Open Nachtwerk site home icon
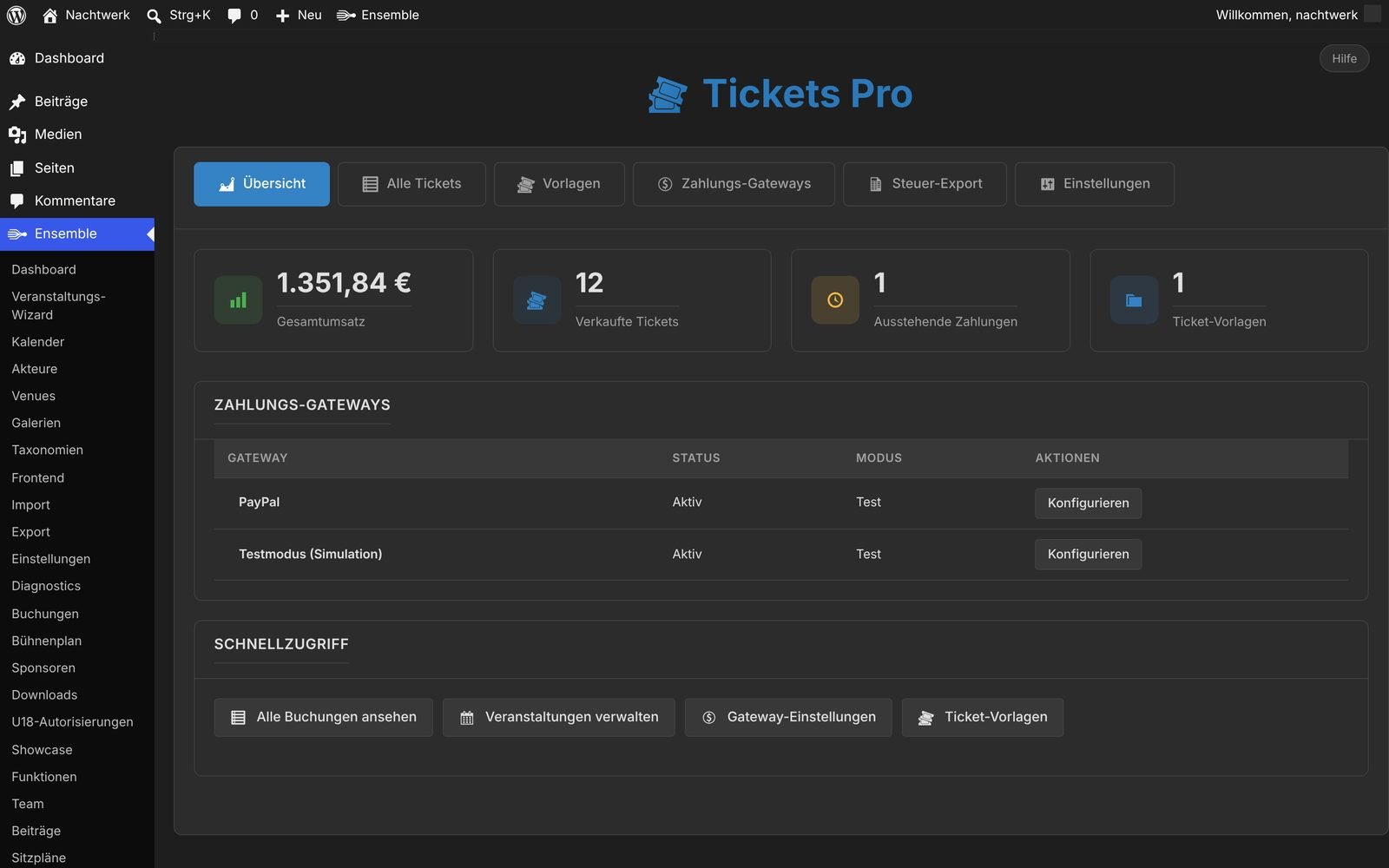The height and width of the screenshot is (868, 1389). pyautogui.click(x=50, y=15)
